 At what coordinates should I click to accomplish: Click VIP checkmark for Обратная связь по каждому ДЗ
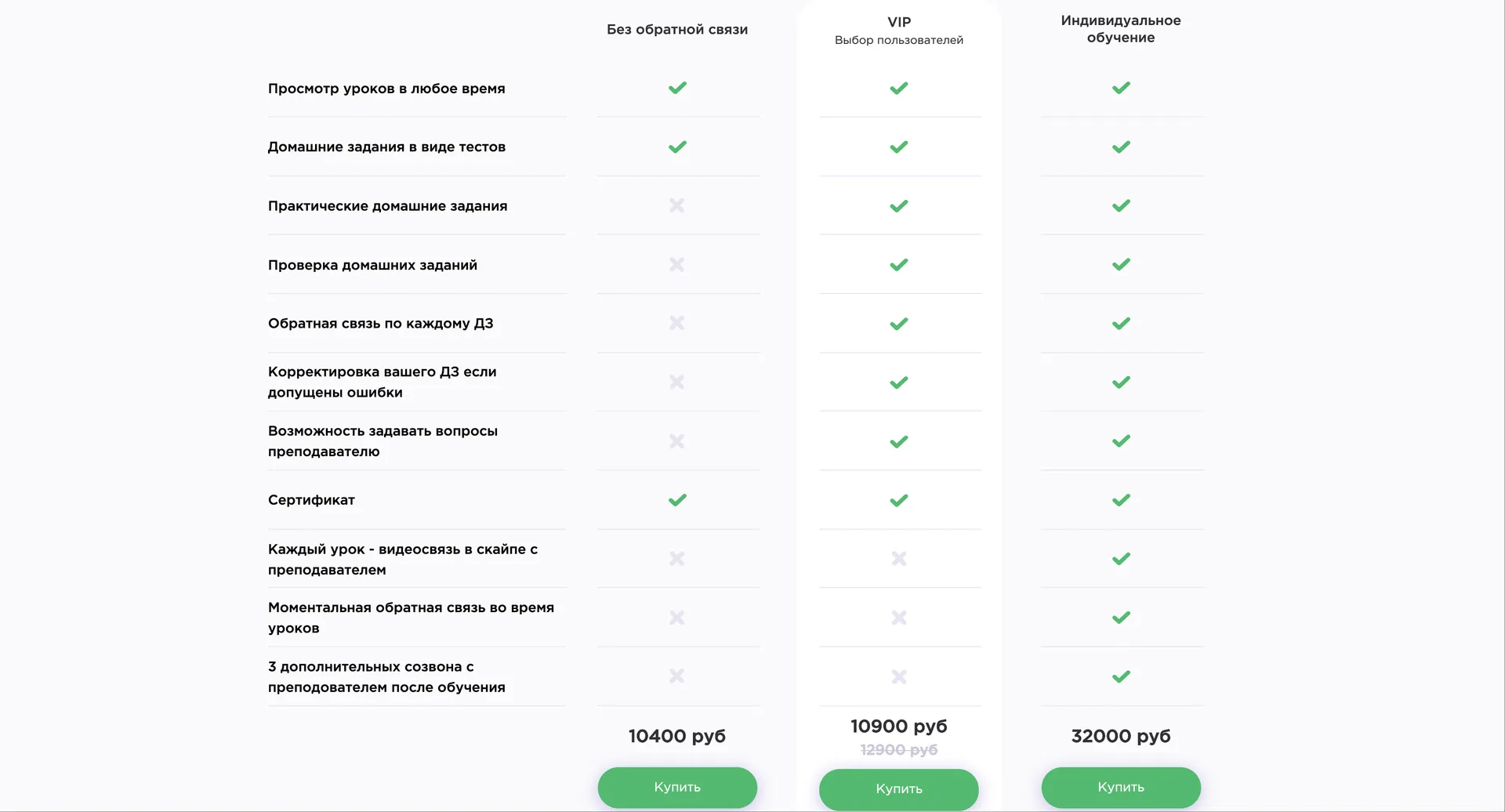point(899,324)
